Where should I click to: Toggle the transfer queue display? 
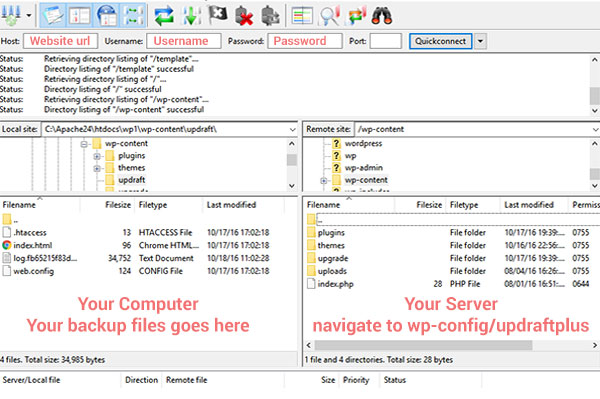(133, 15)
